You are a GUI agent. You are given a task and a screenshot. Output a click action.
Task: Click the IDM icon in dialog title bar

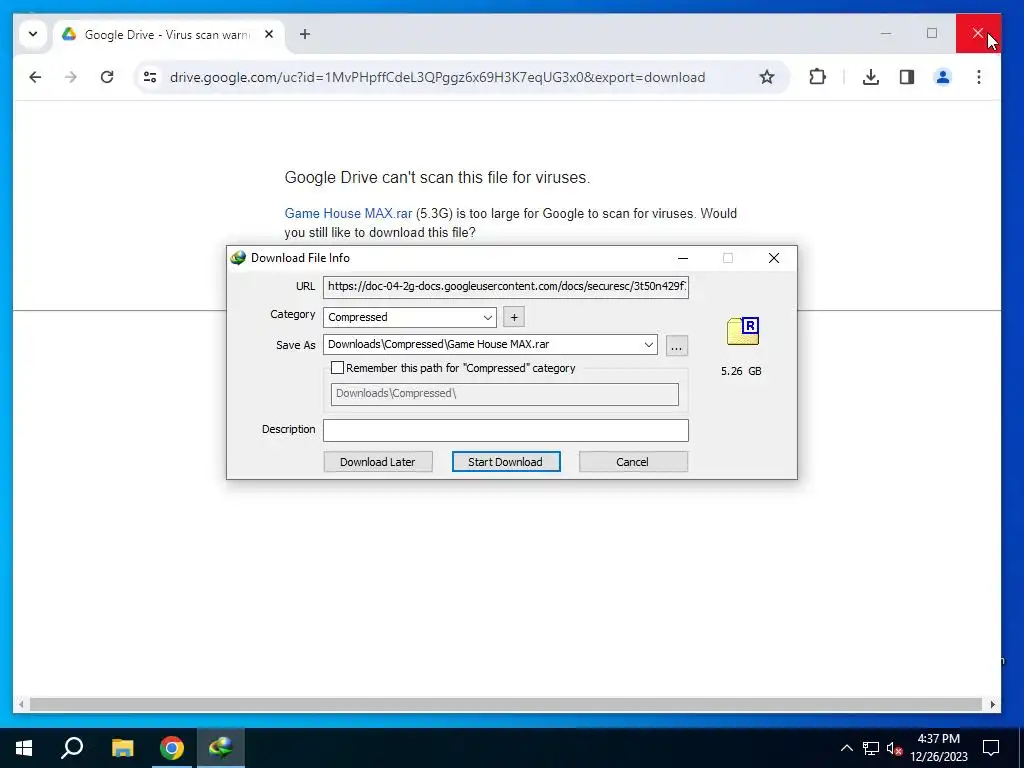tap(238, 258)
